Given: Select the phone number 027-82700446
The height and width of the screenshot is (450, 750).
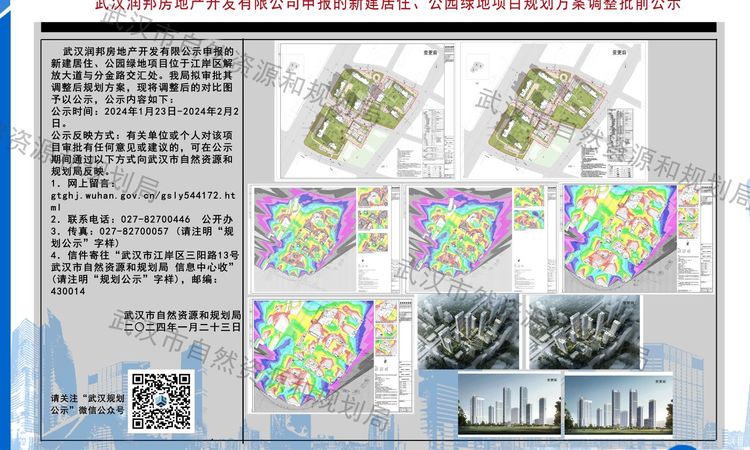Looking at the screenshot, I should pyautogui.click(x=155, y=219).
